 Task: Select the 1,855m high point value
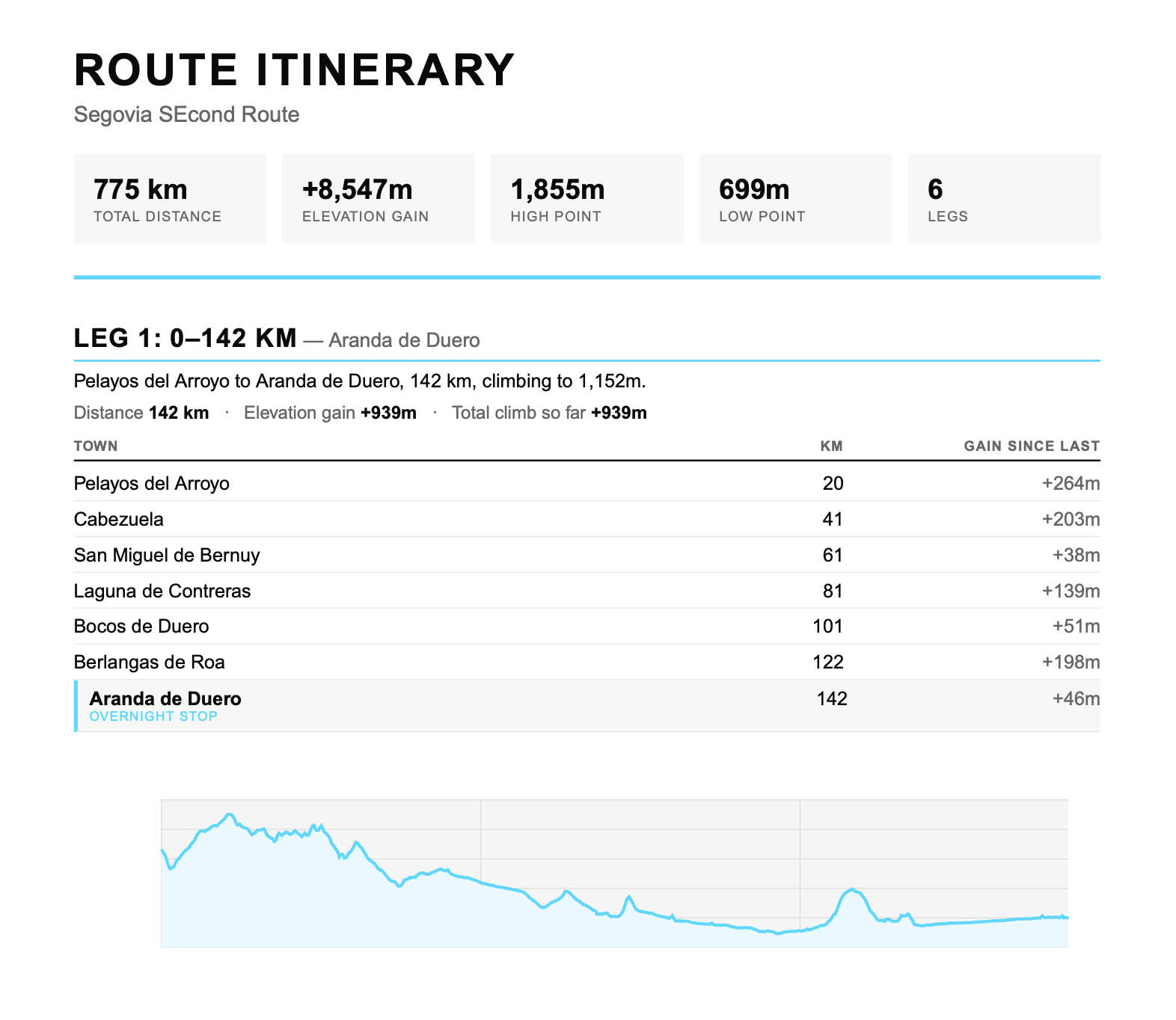(x=557, y=190)
